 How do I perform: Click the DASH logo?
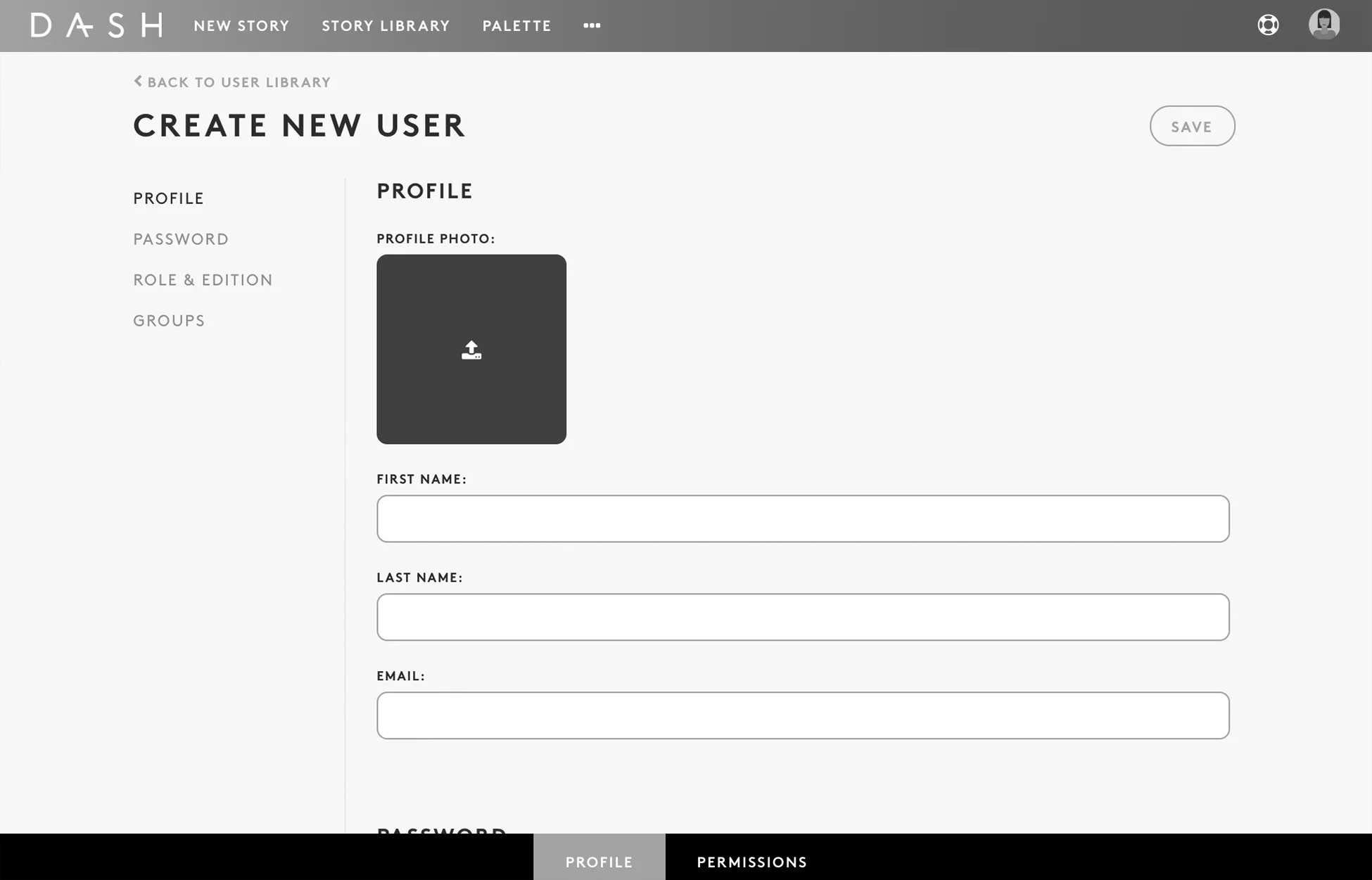[96, 25]
